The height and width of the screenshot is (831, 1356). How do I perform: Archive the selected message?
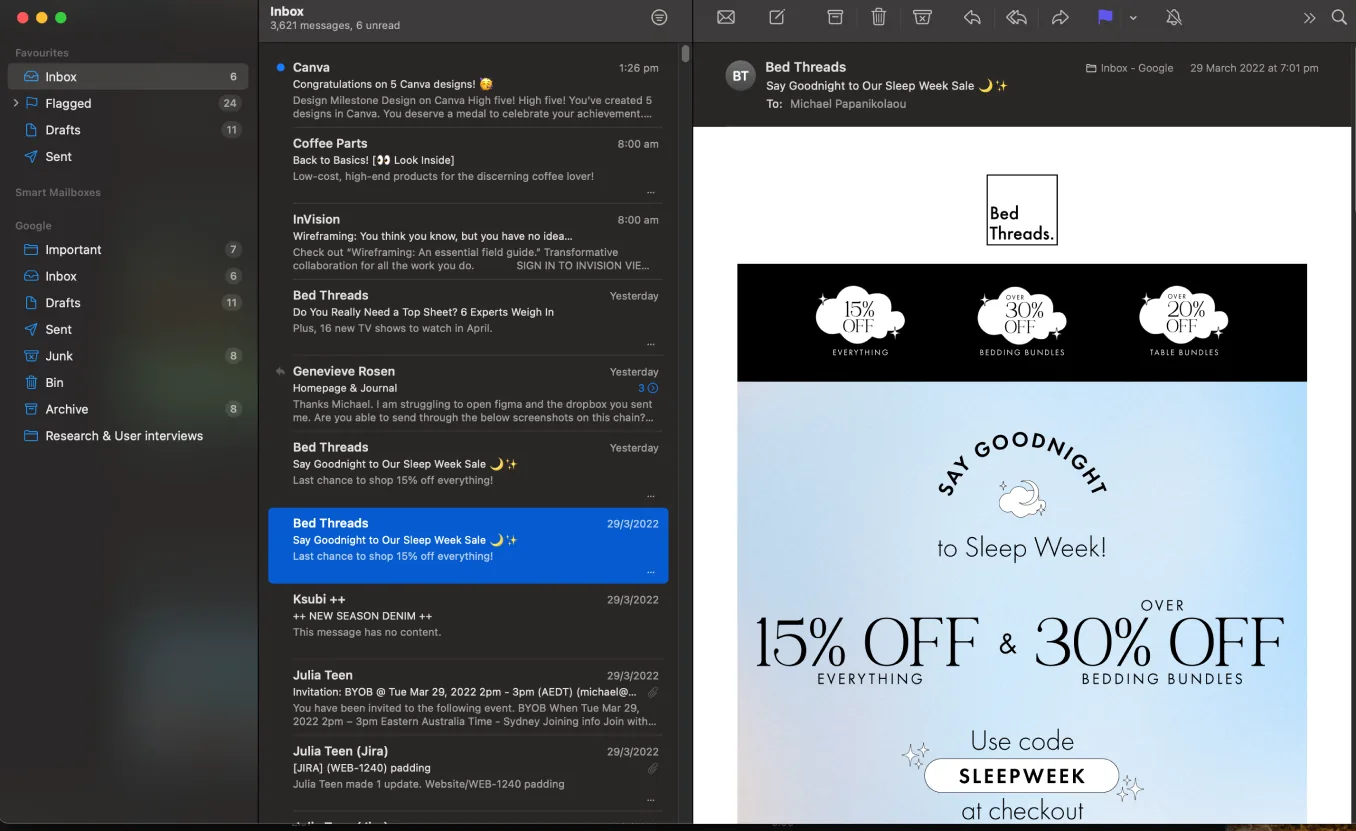tap(835, 18)
